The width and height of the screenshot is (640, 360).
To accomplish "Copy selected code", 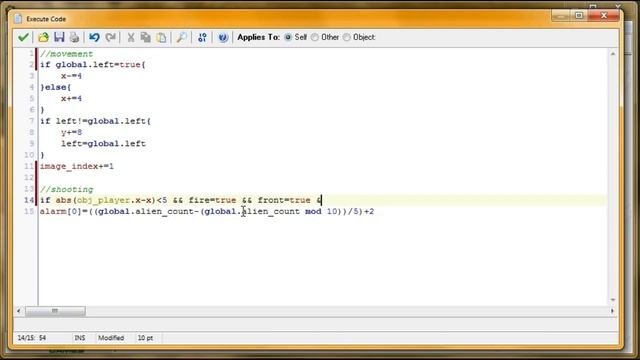I will [x=146, y=37].
